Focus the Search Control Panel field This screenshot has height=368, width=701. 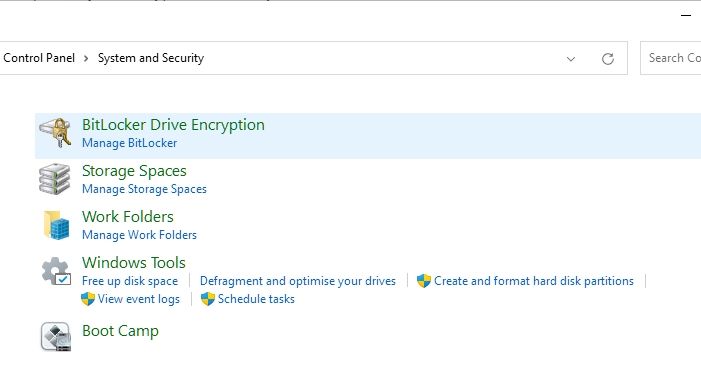pyautogui.click(x=671, y=58)
